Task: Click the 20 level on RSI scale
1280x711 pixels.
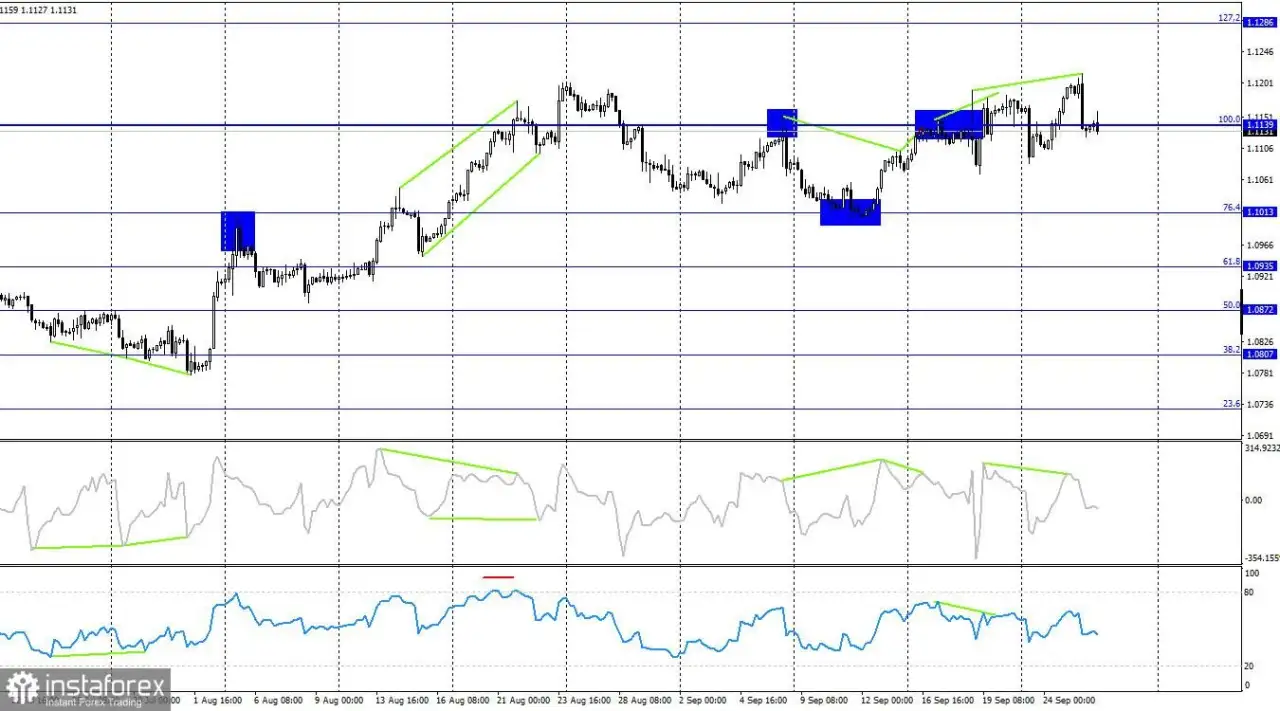Action: [x=1249, y=666]
